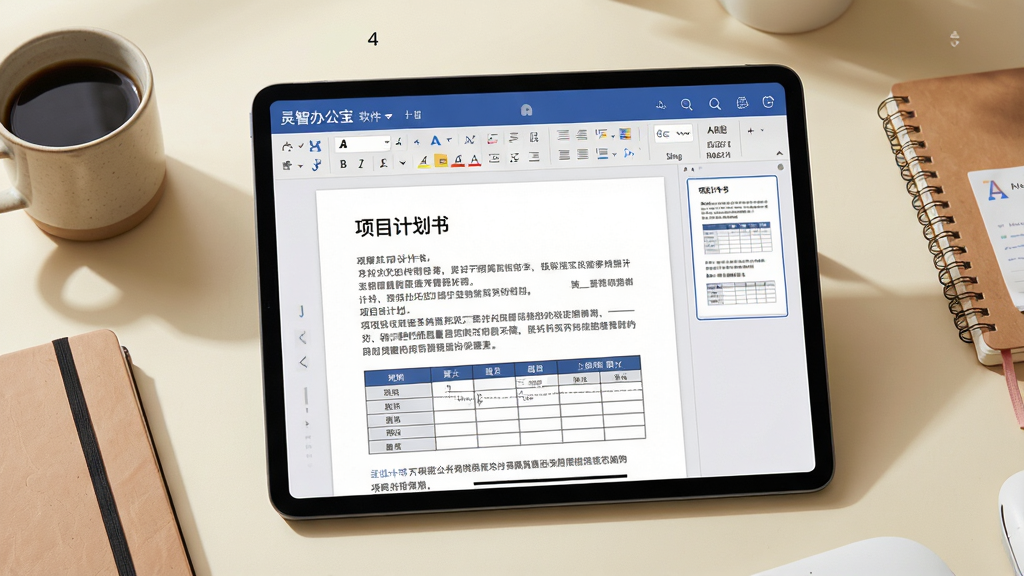Image resolution: width=1024 pixels, height=576 pixels.
Task: Click the Italic (I) button
Action: [361, 165]
